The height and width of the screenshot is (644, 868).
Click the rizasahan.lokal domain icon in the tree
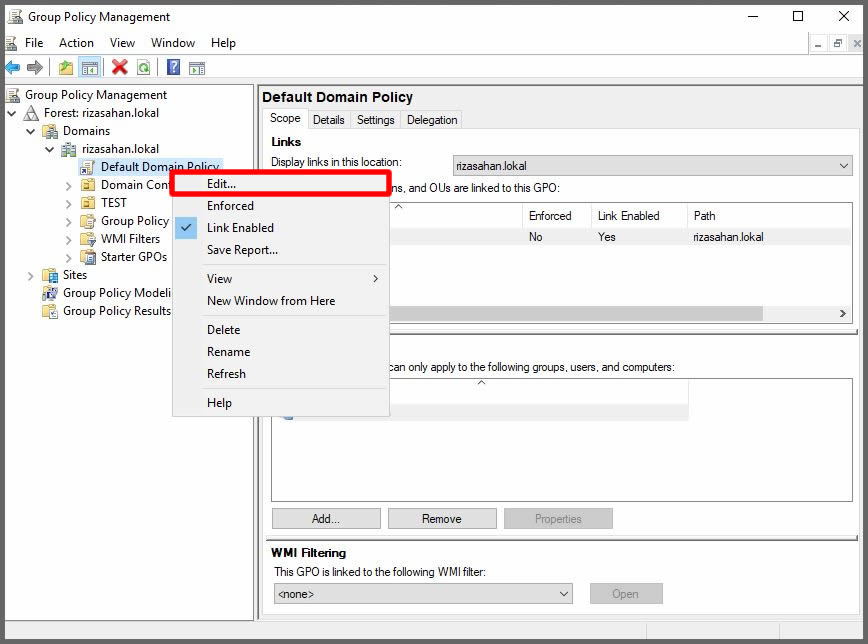[x=69, y=149]
